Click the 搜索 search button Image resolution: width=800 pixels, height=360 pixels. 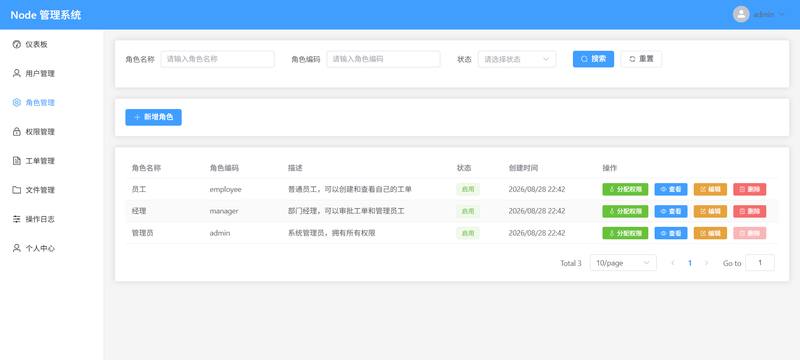593,59
